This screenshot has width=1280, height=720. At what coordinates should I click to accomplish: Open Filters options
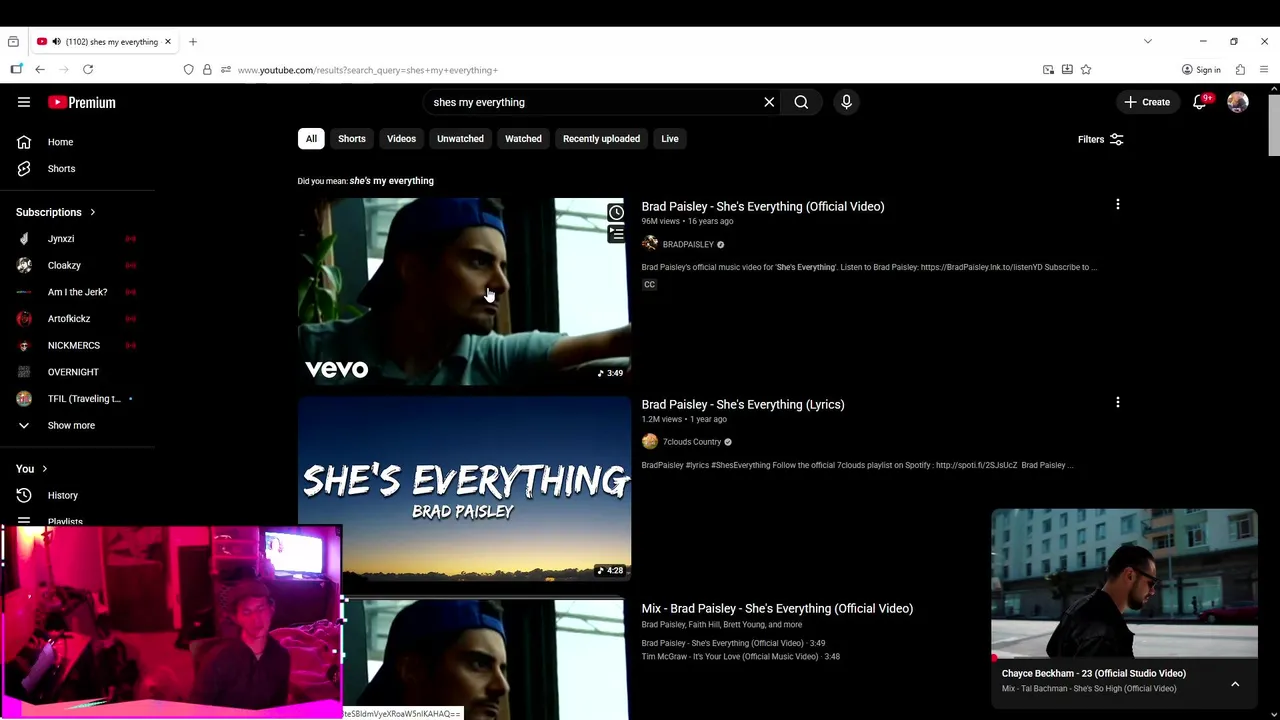[x=1101, y=139]
